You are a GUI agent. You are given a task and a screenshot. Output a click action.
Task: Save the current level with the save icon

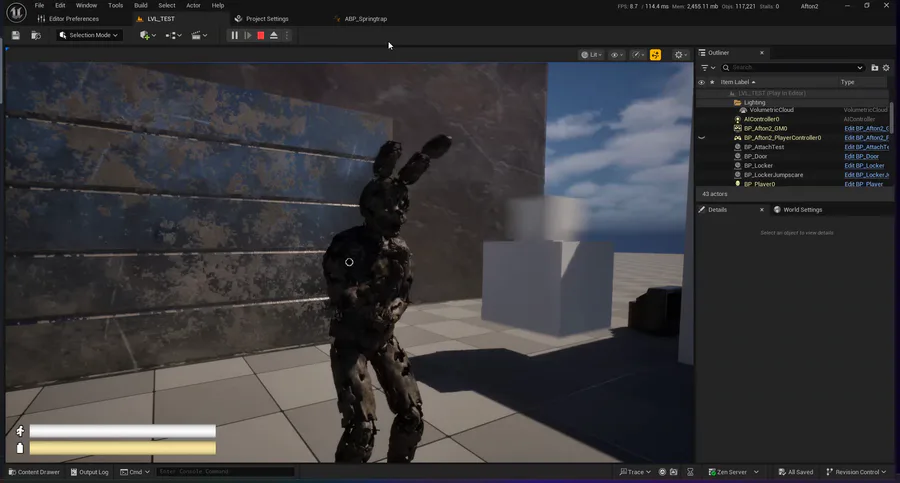(15, 36)
